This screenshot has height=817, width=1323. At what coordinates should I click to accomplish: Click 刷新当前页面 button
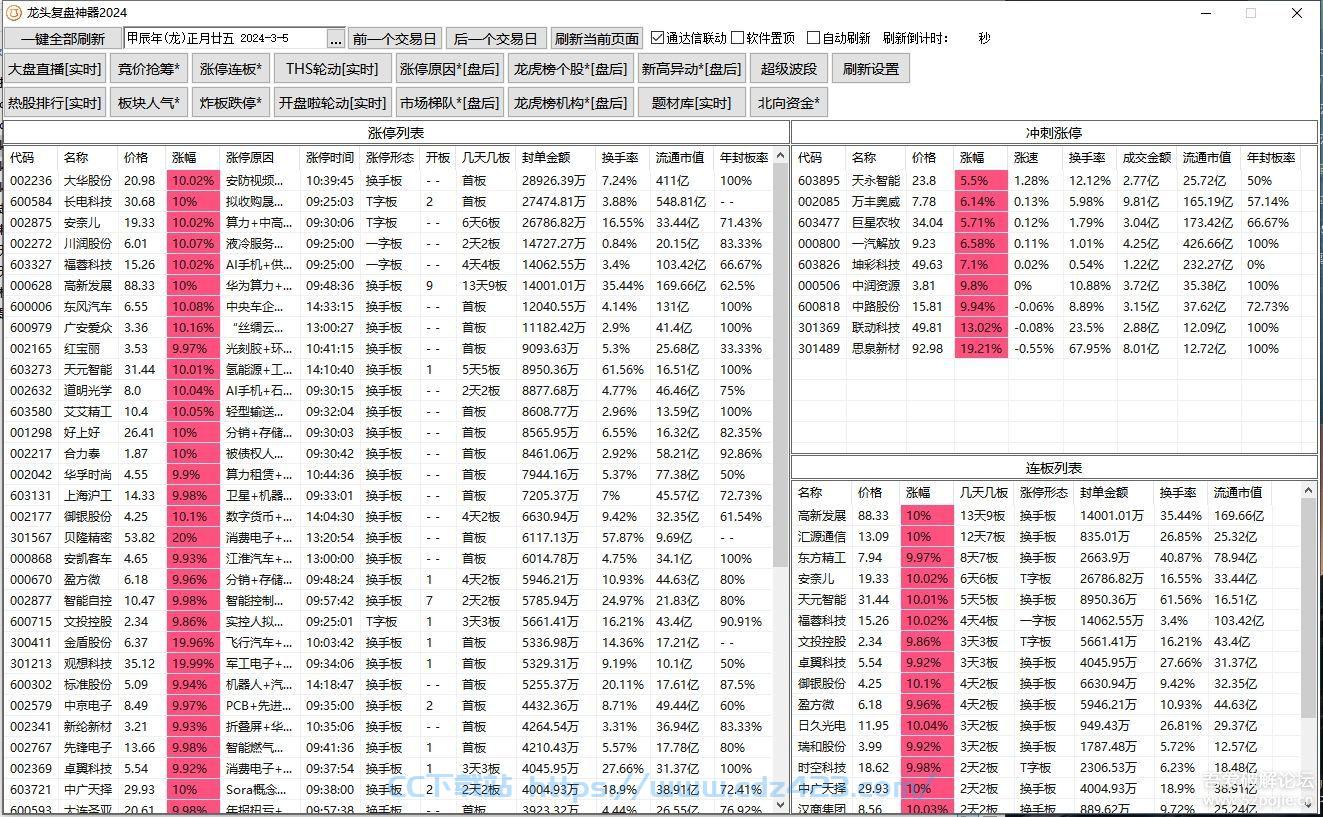pos(597,38)
